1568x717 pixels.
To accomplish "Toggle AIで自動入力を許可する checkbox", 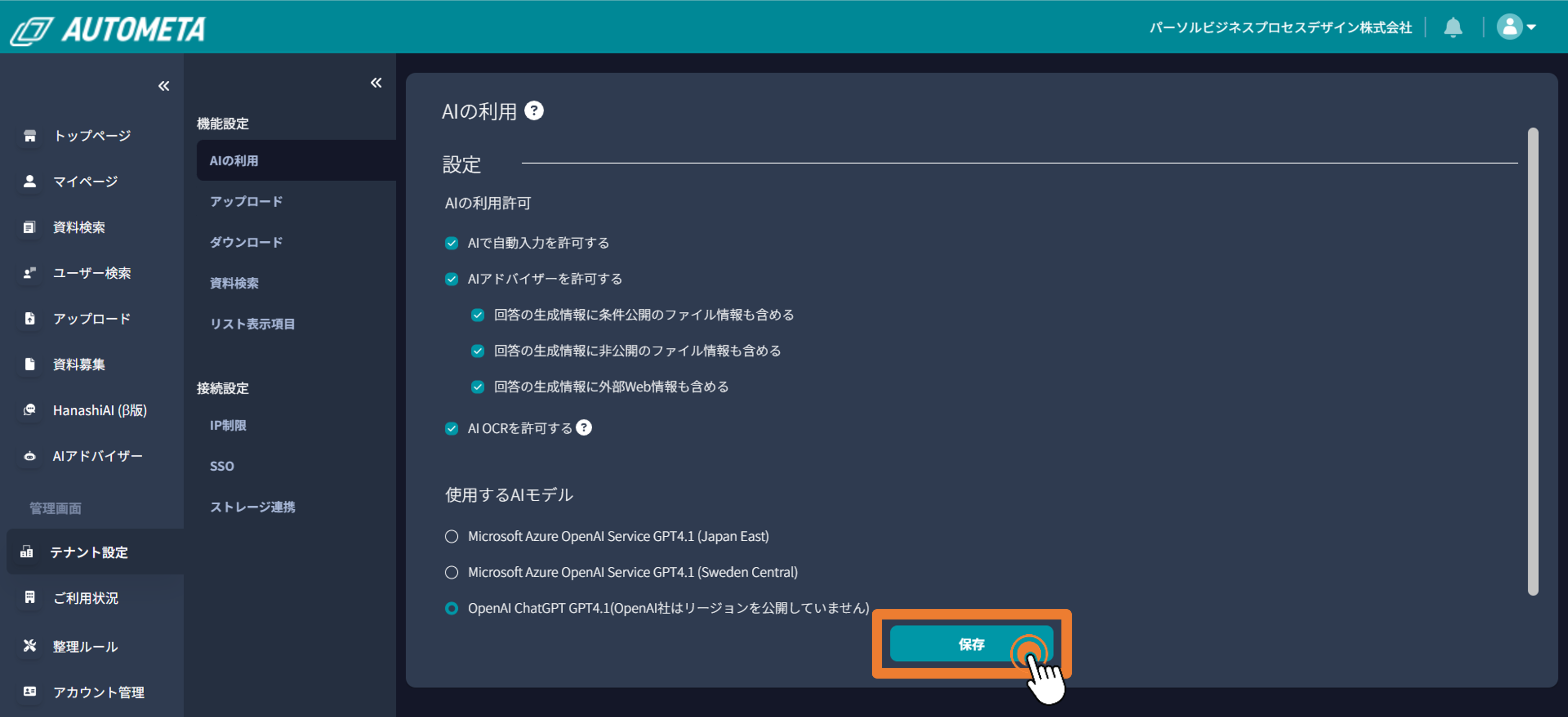I will 451,243.
